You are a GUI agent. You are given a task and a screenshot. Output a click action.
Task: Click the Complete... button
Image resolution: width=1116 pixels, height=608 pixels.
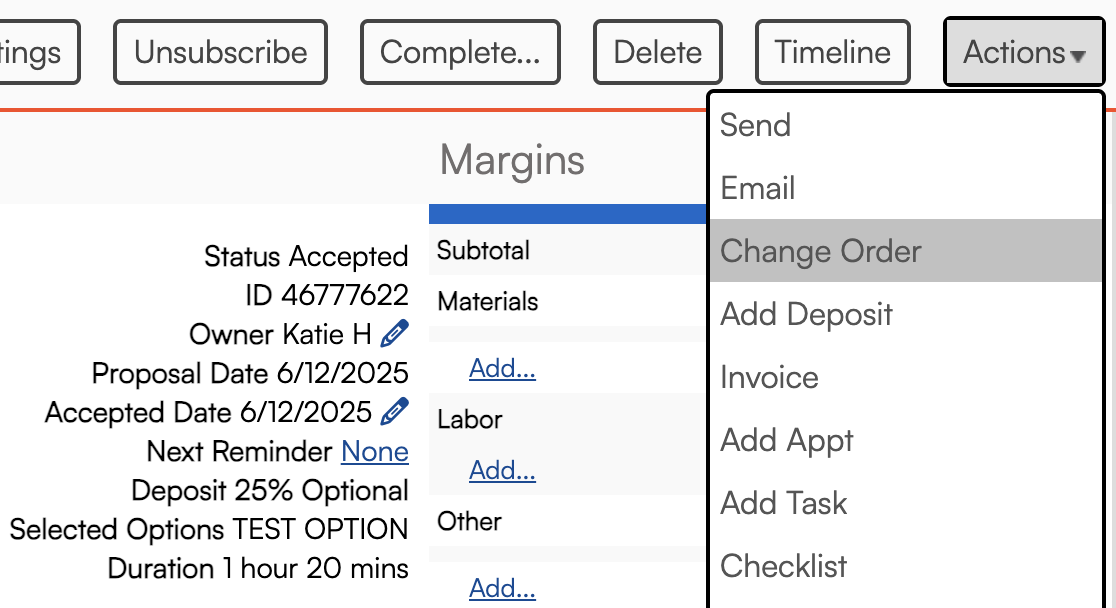[x=460, y=52]
